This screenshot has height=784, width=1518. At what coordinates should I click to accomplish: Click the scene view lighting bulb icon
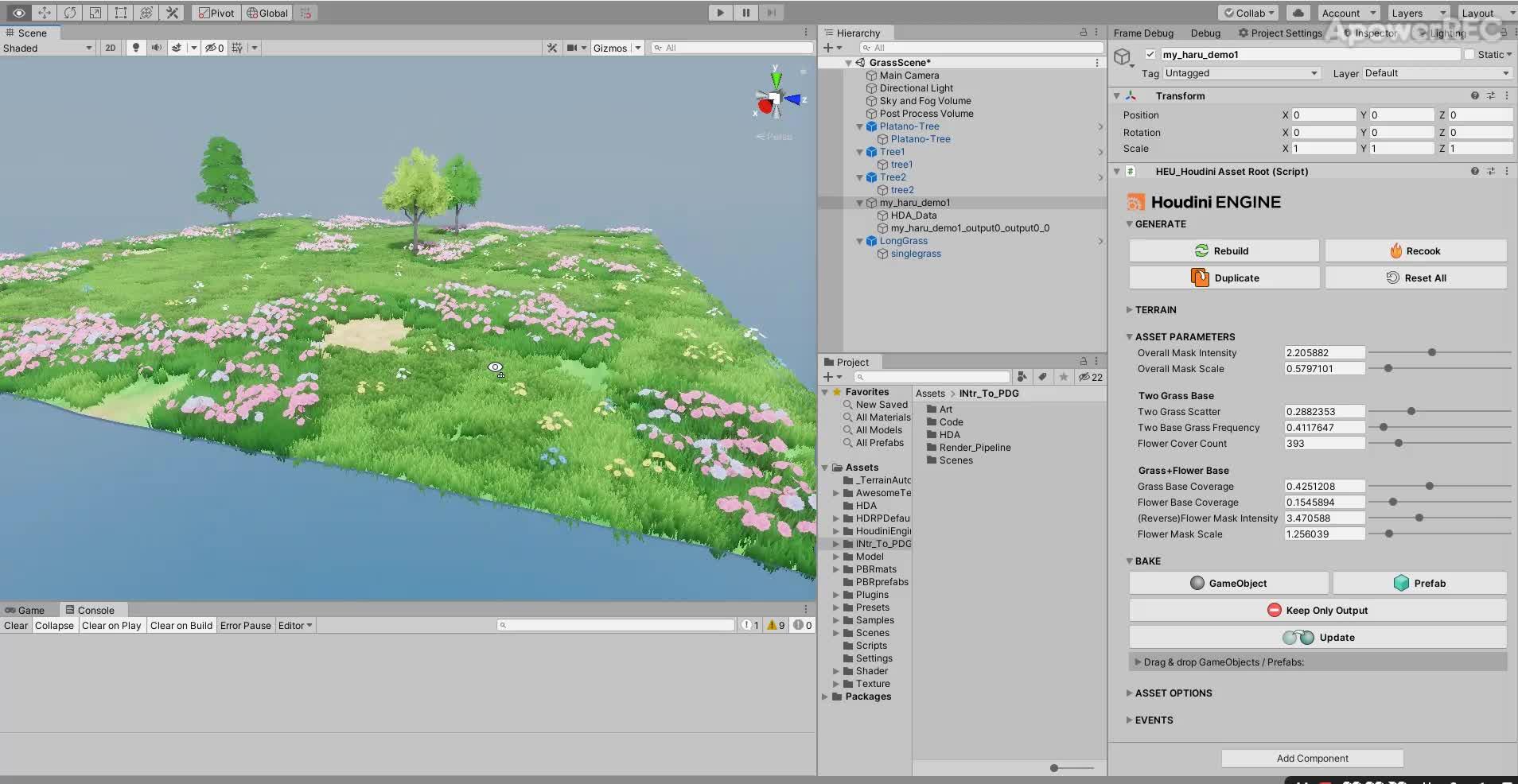point(135,48)
